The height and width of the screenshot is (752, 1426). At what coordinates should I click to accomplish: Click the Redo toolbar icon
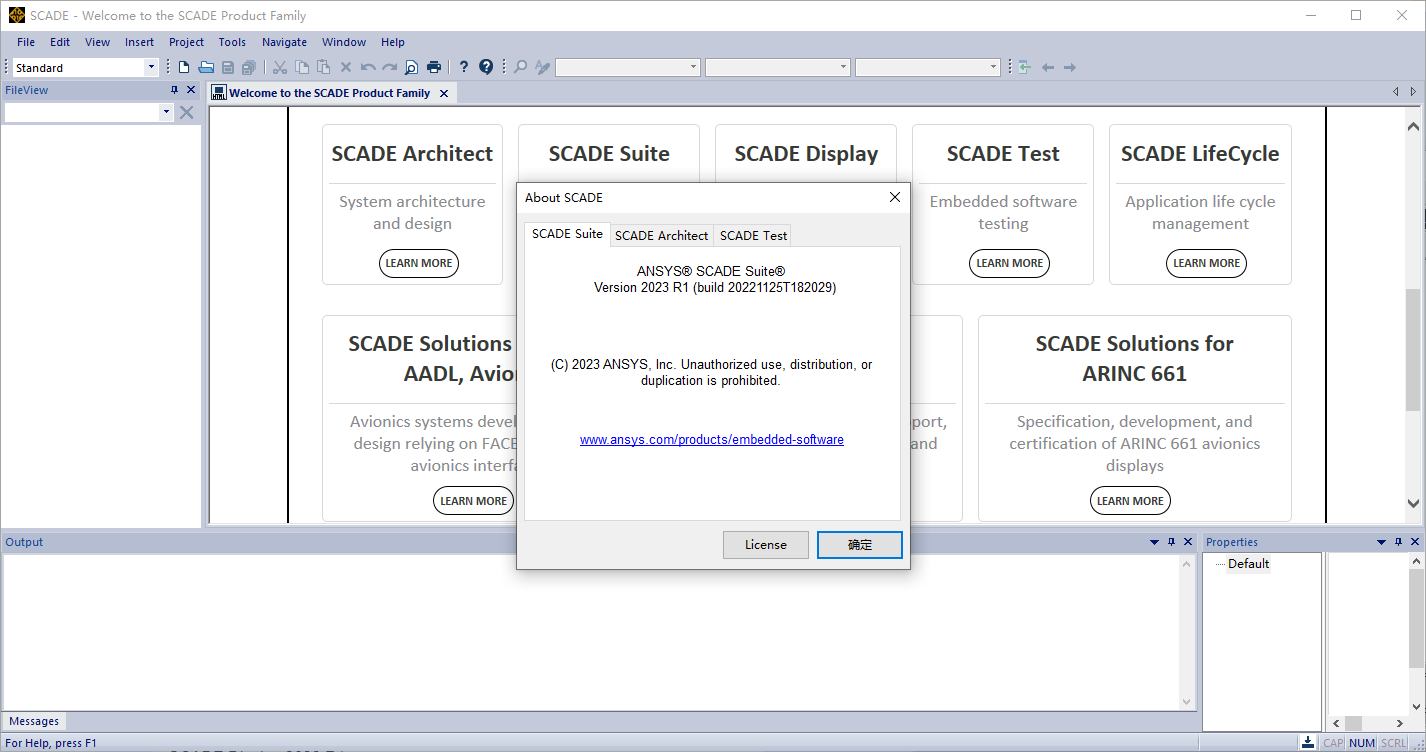(x=390, y=67)
